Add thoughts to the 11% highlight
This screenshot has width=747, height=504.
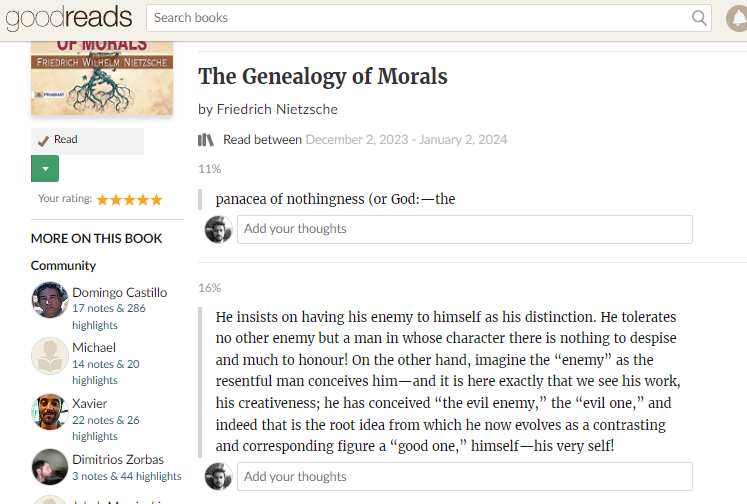tap(464, 229)
